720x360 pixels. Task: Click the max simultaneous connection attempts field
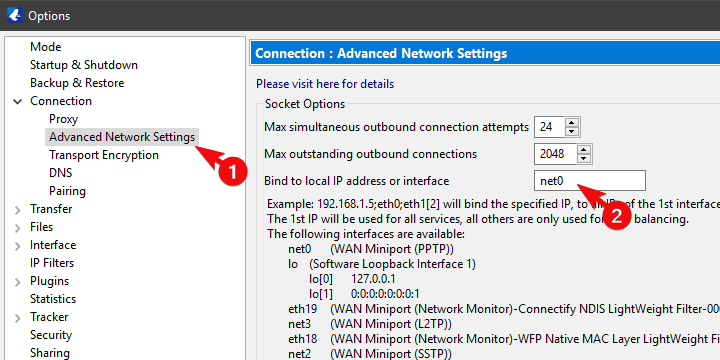coord(549,127)
